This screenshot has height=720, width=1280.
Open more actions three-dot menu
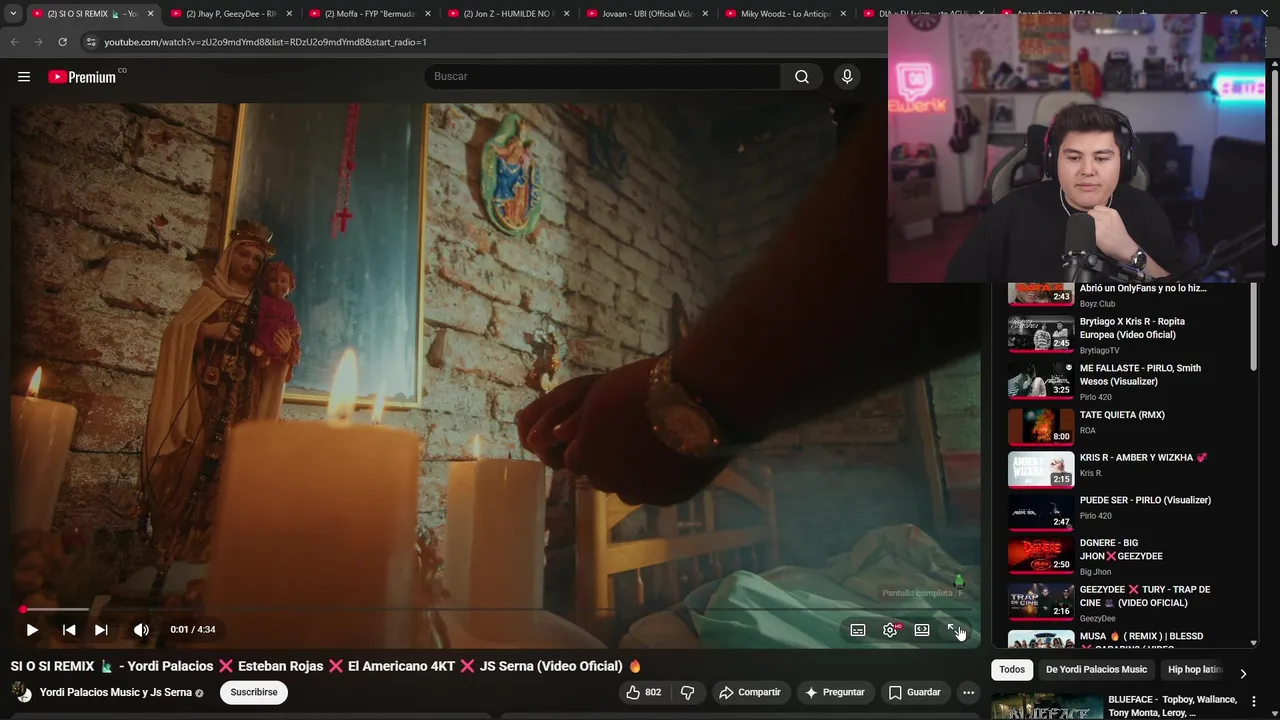coord(968,692)
